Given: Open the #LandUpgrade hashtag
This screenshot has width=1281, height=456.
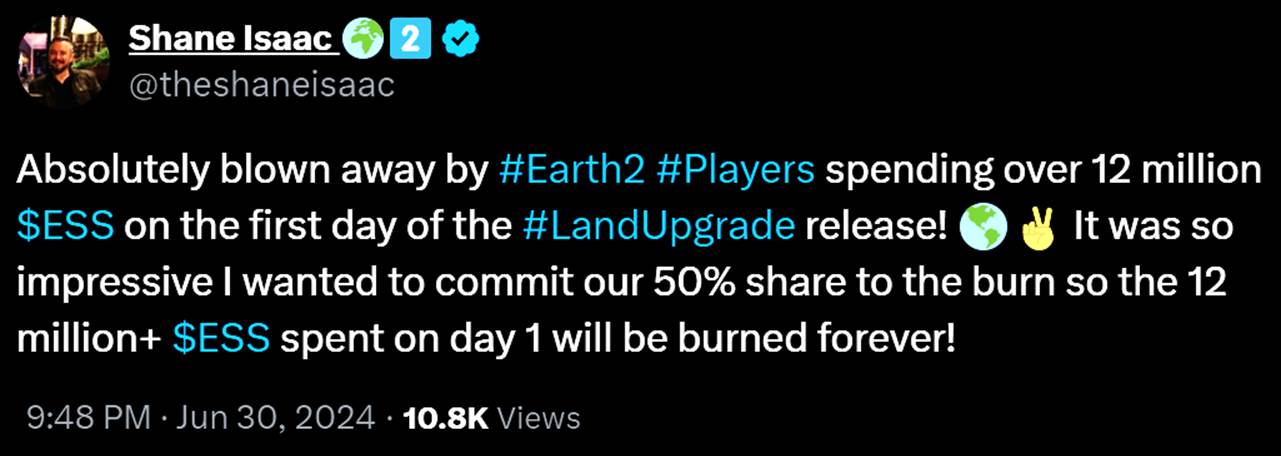Looking at the screenshot, I should [x=658, y=227].
